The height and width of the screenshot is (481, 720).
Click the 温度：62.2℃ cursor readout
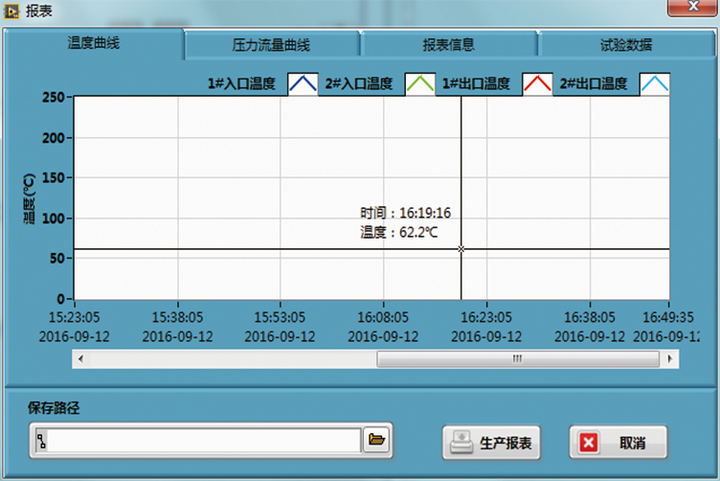tap(399, 232)
